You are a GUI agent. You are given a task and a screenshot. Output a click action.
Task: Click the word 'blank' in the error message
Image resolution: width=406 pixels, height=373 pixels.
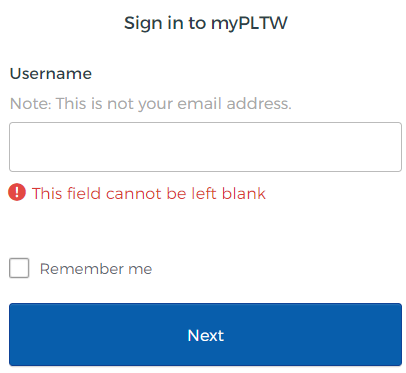(244, 193)
